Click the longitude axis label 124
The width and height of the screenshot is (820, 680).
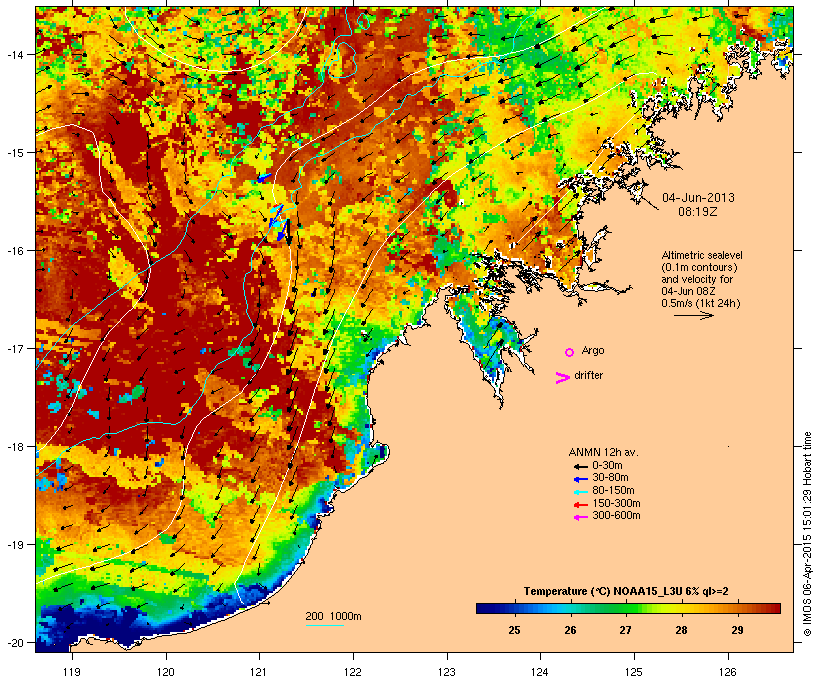tap(540, 672)
